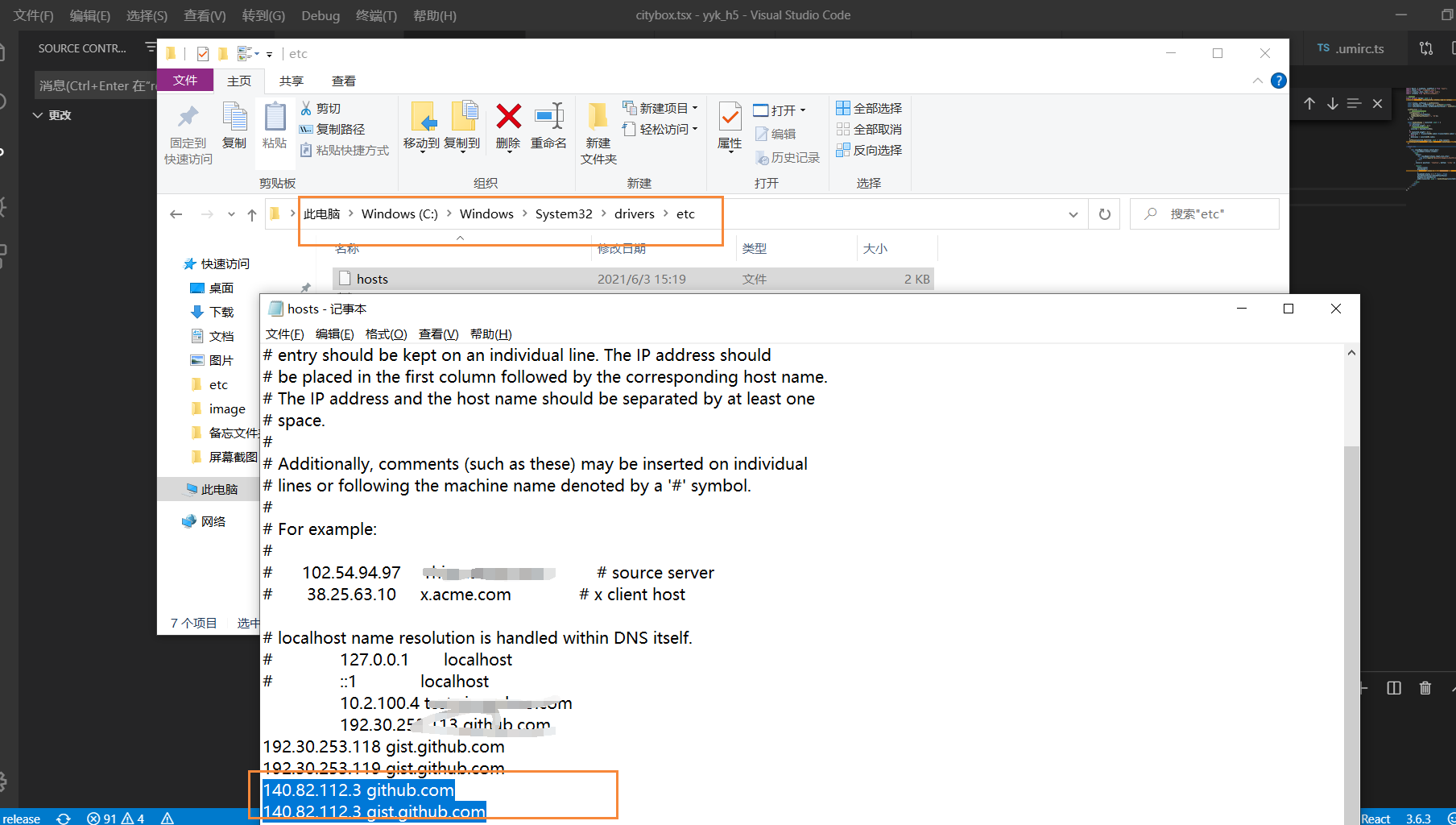Click the VS Code minimap code preview
Image resolution: width=1456 pixels, height=825 pixels.
1430,139
